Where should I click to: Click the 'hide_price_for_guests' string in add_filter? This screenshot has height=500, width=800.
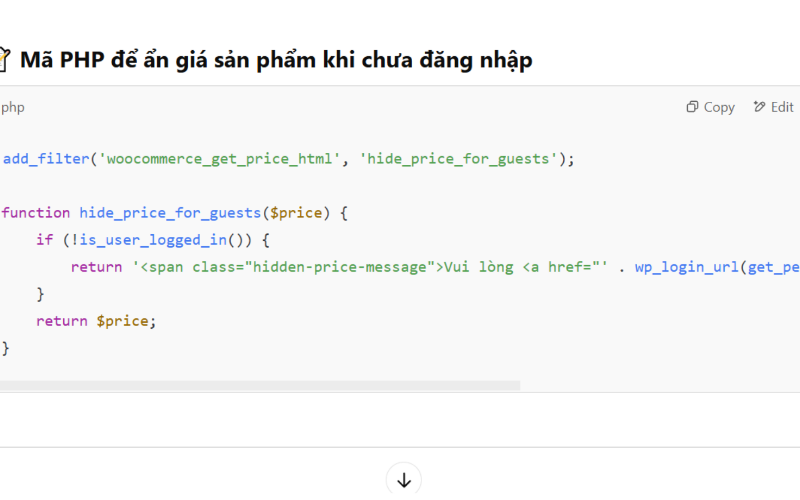(x=458, y=159)
